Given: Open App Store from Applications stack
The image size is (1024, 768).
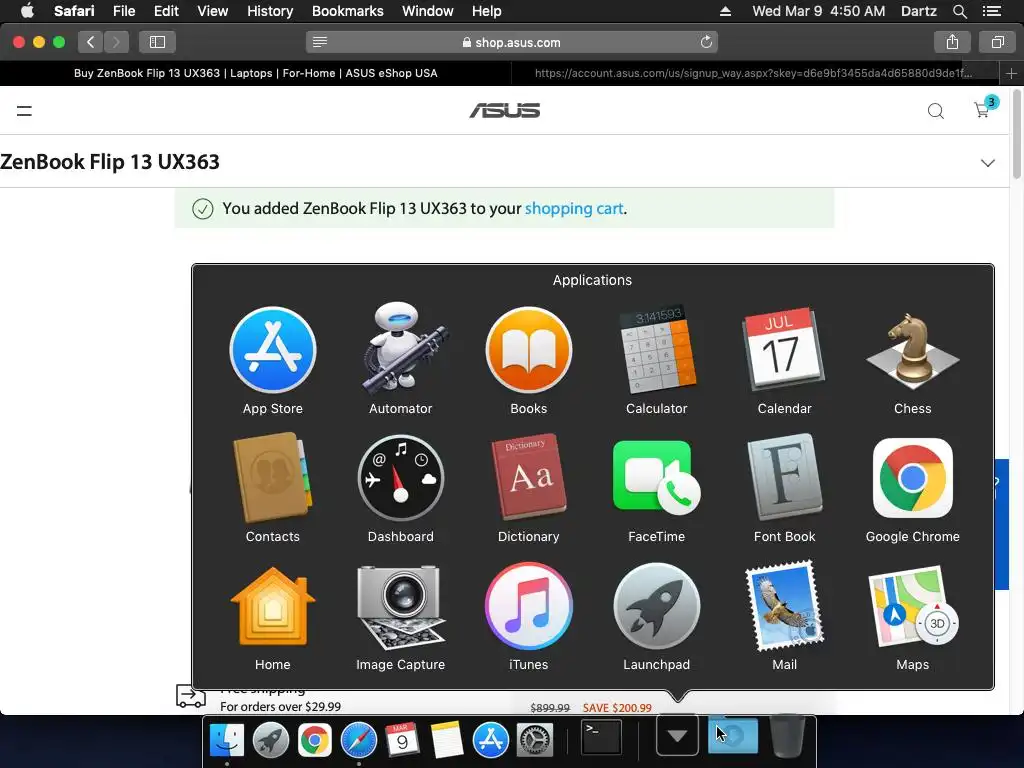Looking at the screenshot, I should pyautogui.click(x=273, y=350).
